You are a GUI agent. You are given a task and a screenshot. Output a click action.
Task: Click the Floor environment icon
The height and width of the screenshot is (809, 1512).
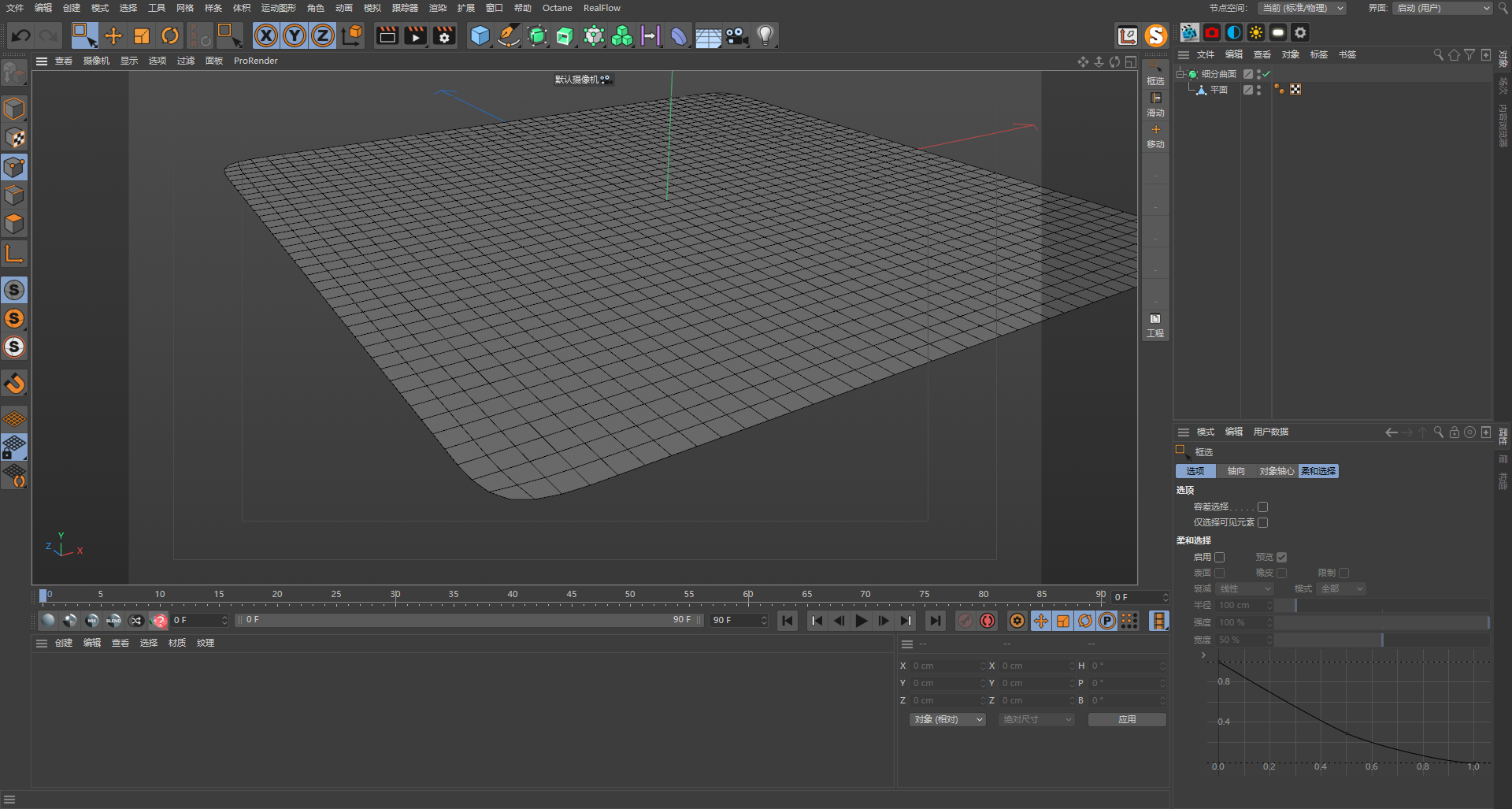(x=708, y=35)
